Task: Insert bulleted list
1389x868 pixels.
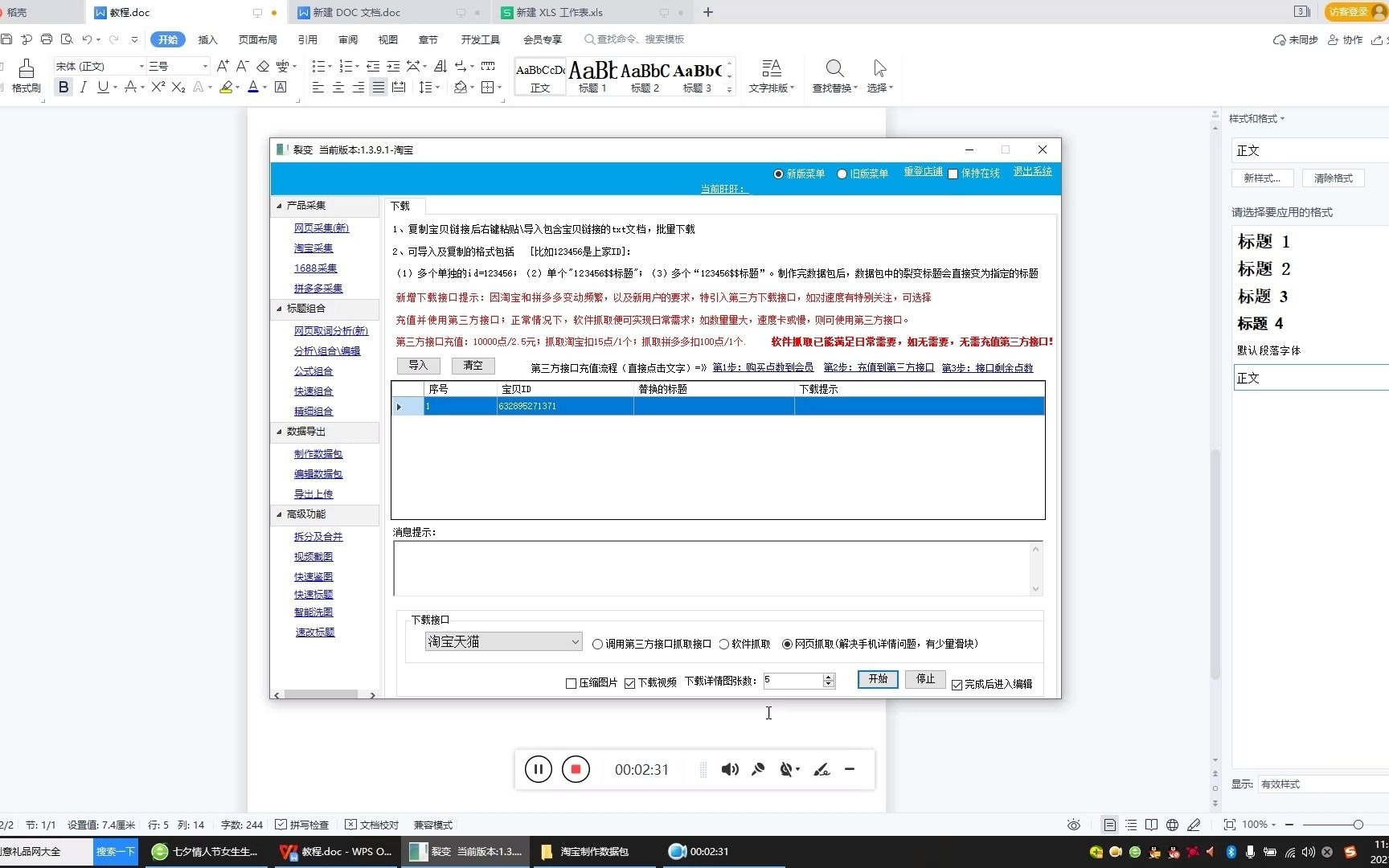Action: click(x=318, y=66)
